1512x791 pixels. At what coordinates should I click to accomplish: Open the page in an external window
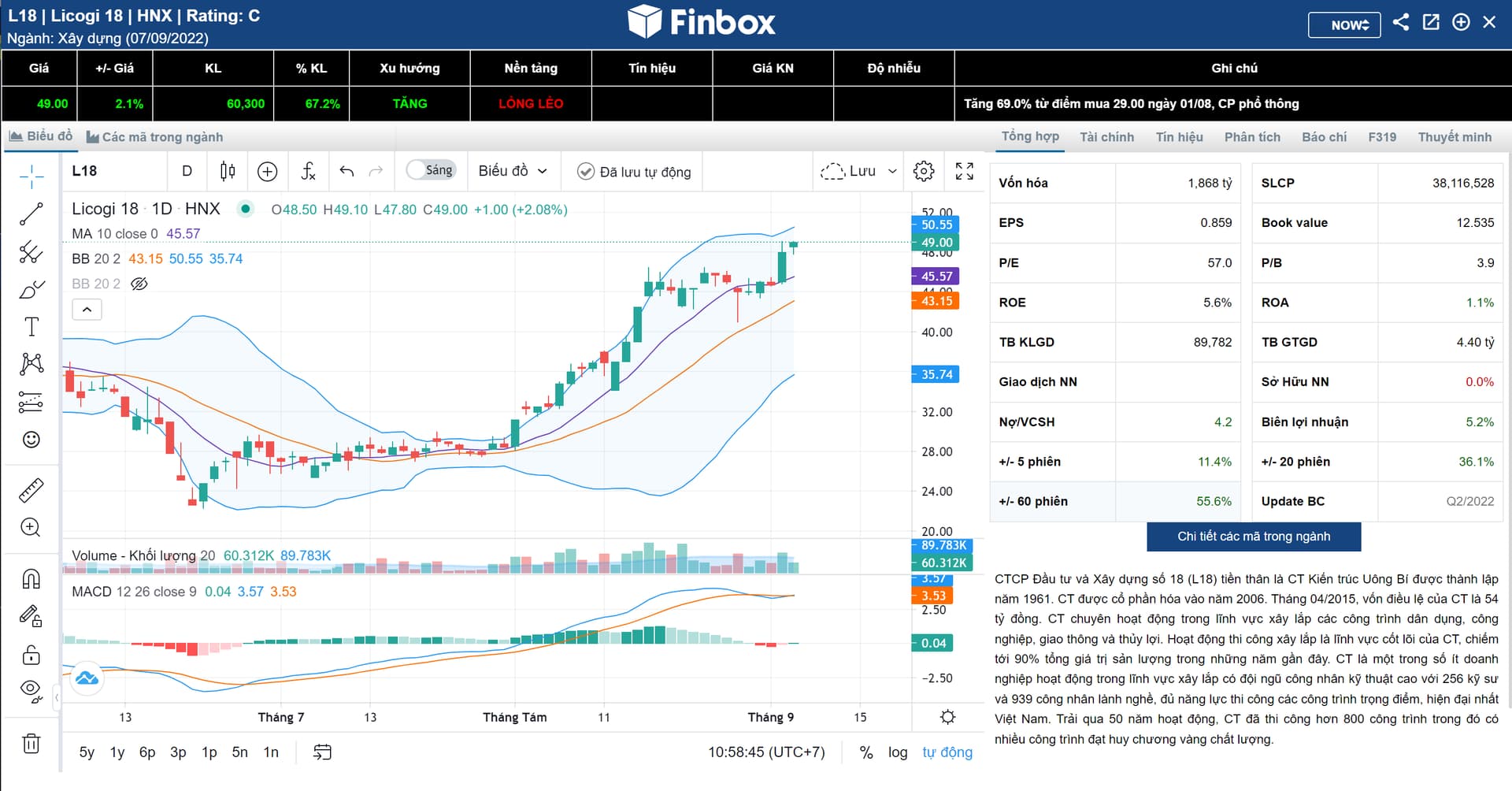[x=1431, y=22]
